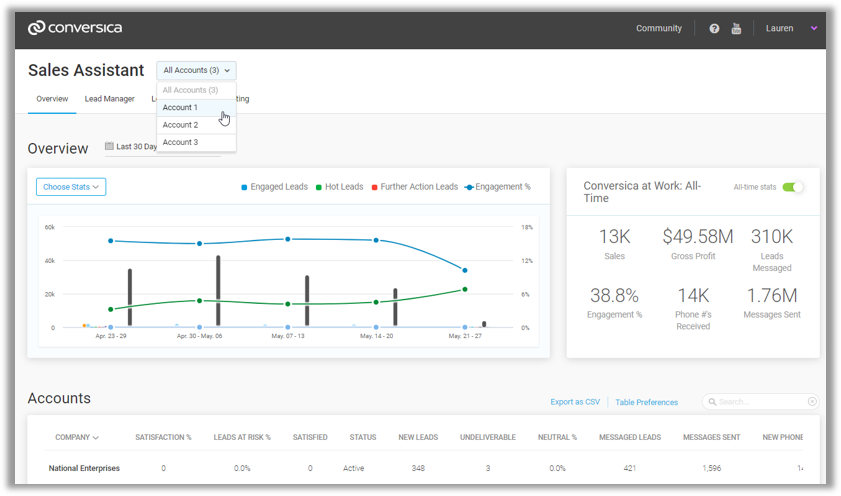Select Account 3 from the dropdown

pos(196,142)
